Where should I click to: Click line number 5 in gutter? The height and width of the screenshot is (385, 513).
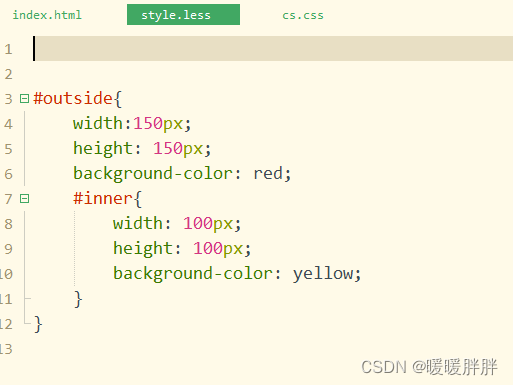[x=9, y=149]
